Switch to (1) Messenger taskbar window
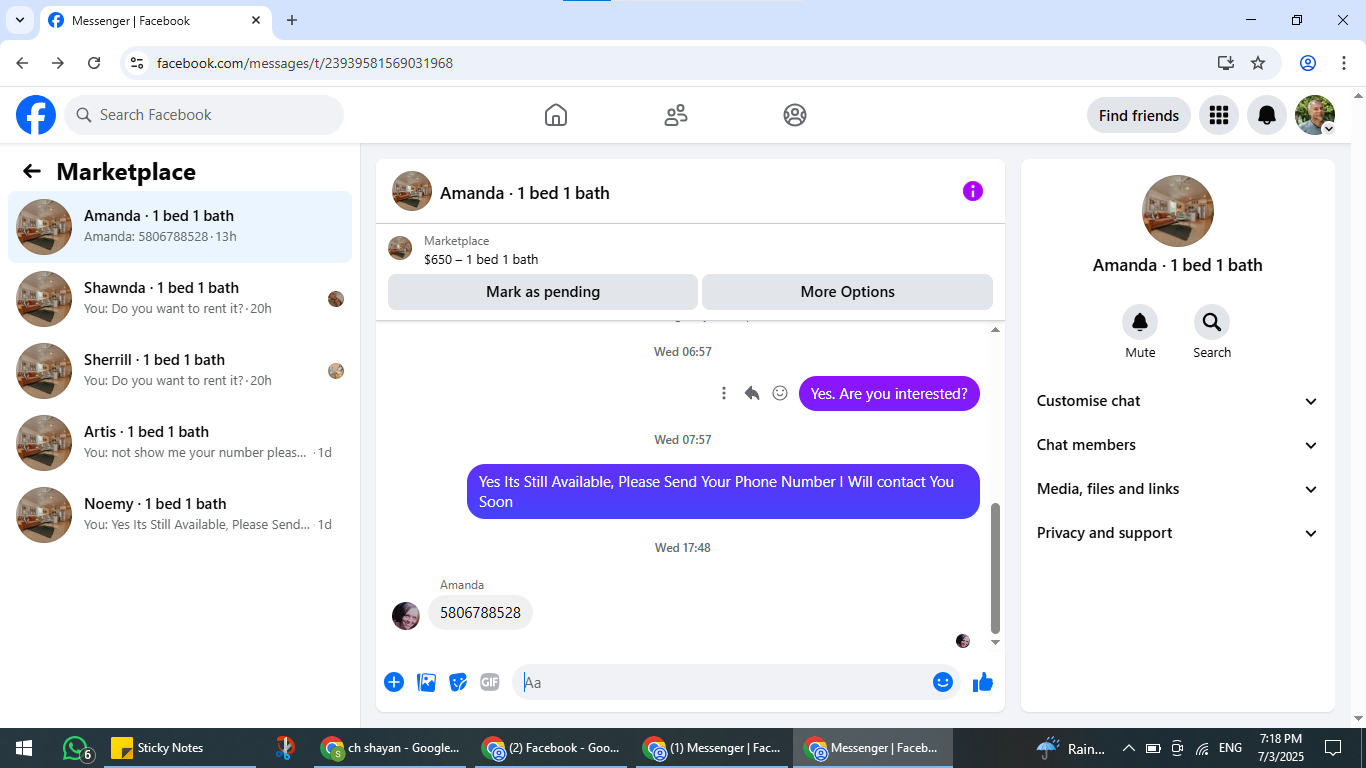 (x=713, y=748)
